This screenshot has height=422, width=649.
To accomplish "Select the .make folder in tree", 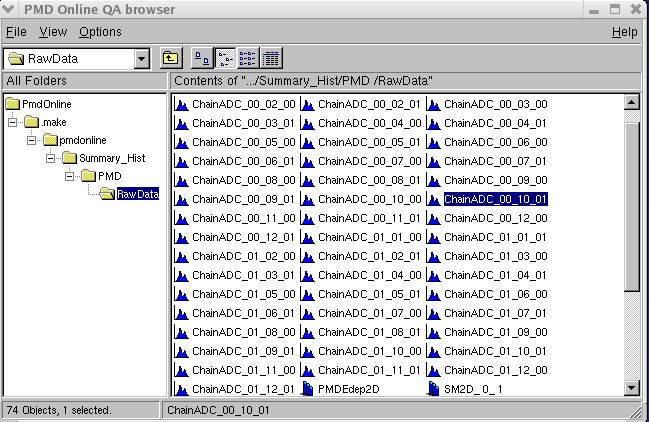I will coord(46,122).
